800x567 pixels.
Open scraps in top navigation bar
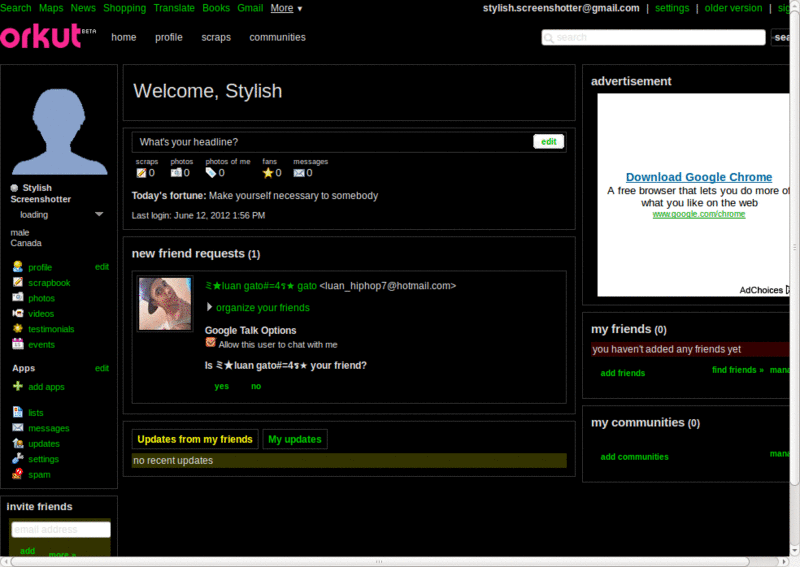pyautogui.click(x=216, y=37)
